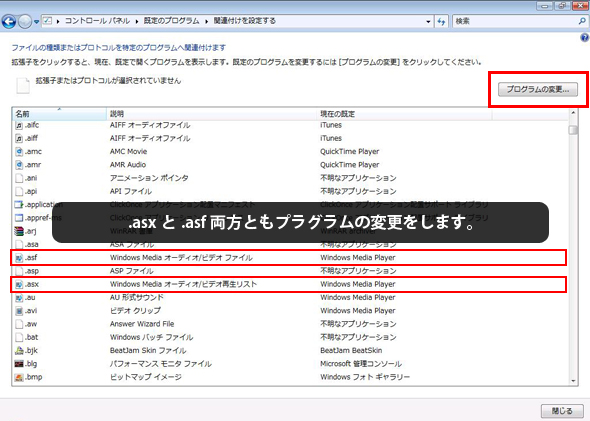
Task: Select the .amr QuickTime icon
Action: pos(19,165)
